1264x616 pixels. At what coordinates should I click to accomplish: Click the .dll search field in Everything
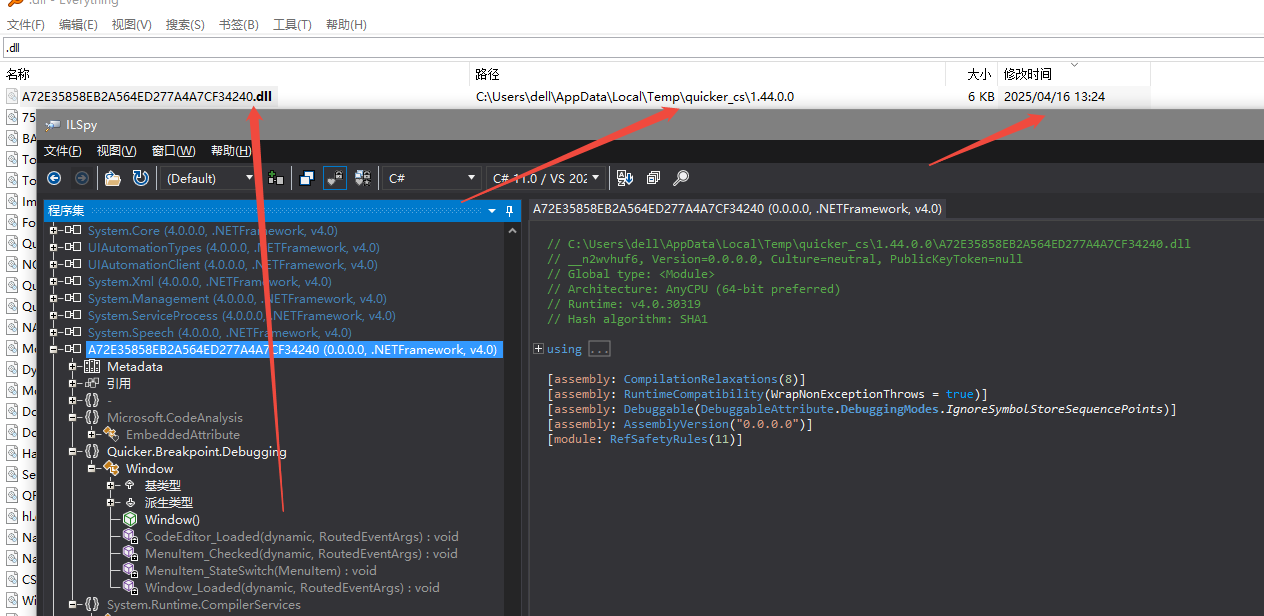coord(632,47)
